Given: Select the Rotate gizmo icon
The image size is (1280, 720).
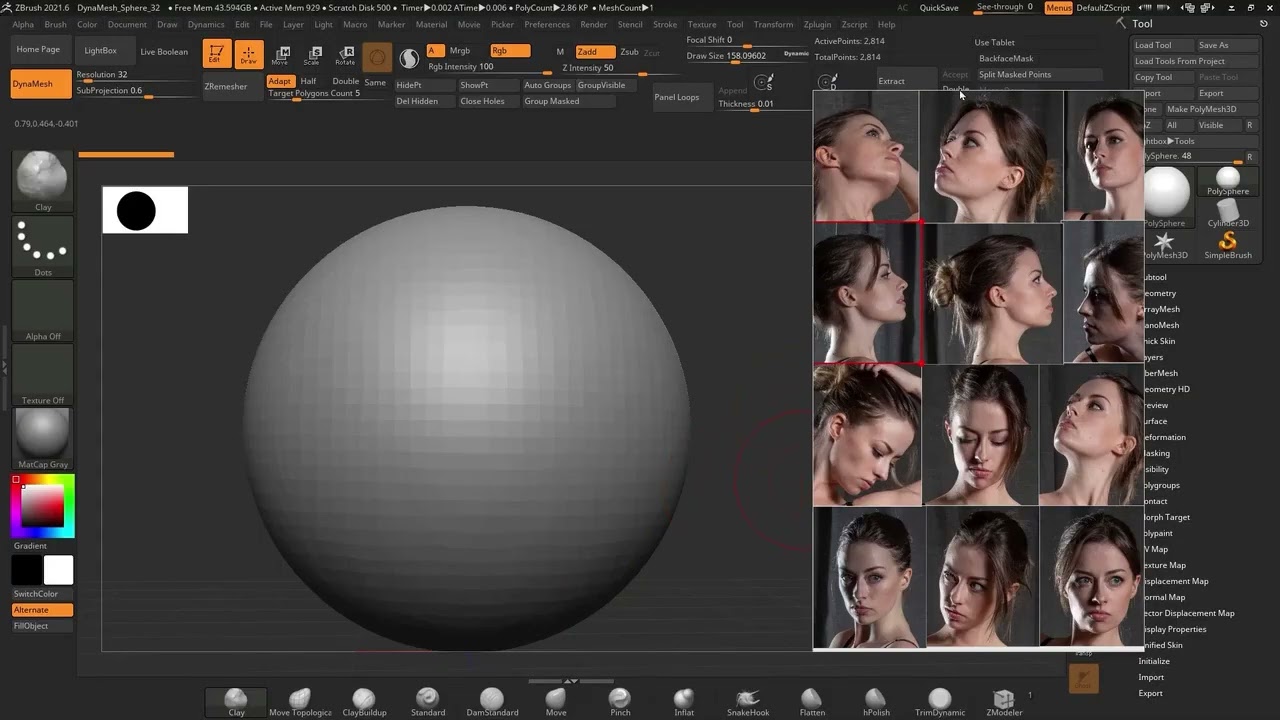Looking at the screenshot, I should 345,55.
